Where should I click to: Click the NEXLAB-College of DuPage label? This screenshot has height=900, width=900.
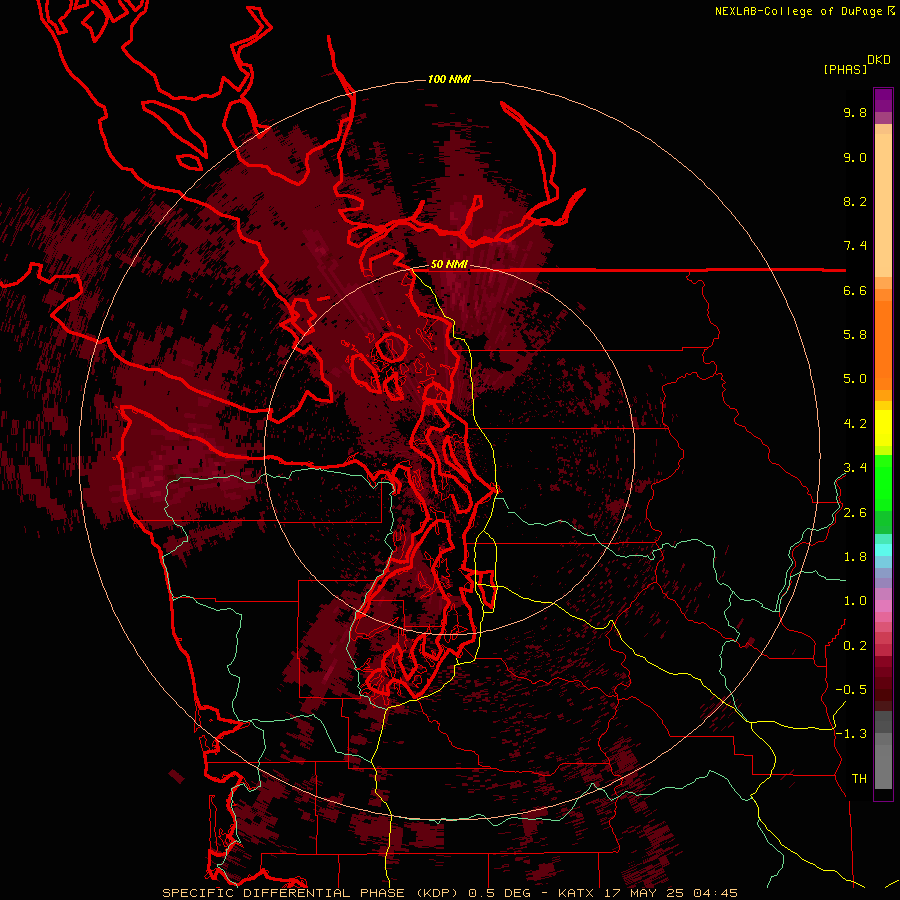coord(798,11)
